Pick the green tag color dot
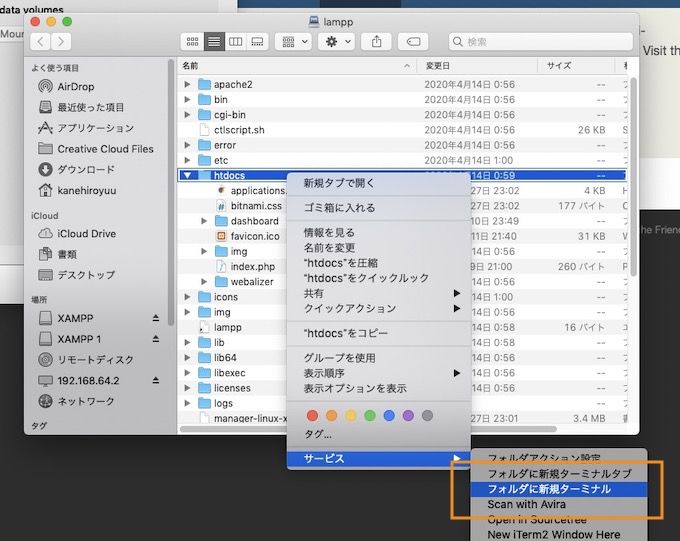The width and height of the screenshot is (680, 541). (370, 415)
